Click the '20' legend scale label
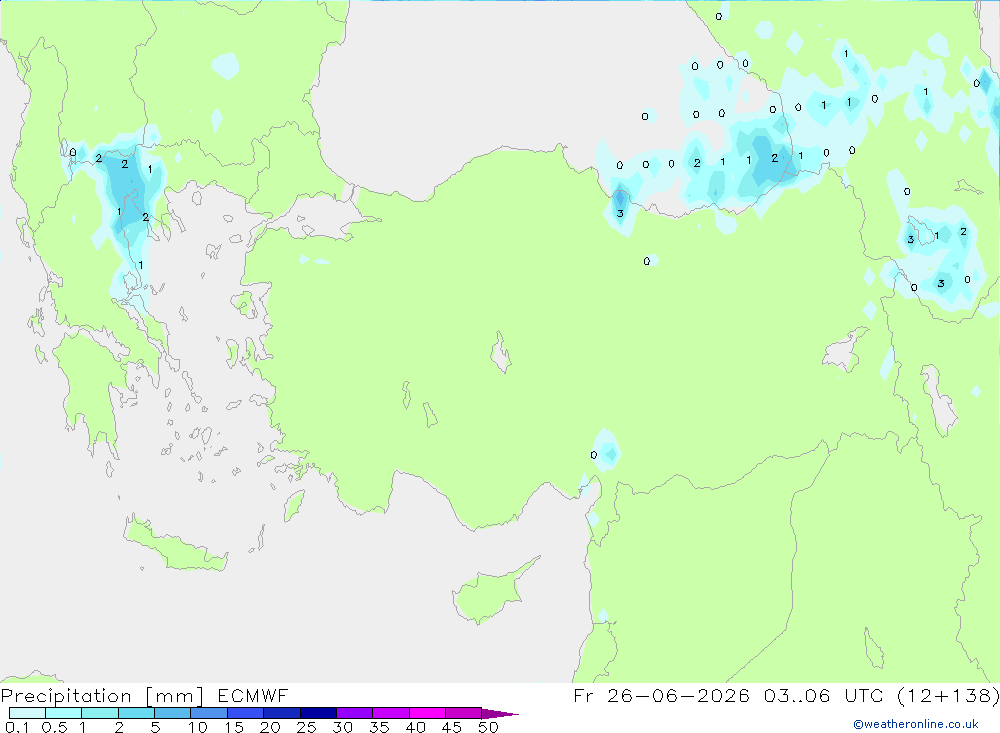Viewport: 1000px width, 733px height. pos(270,727)
